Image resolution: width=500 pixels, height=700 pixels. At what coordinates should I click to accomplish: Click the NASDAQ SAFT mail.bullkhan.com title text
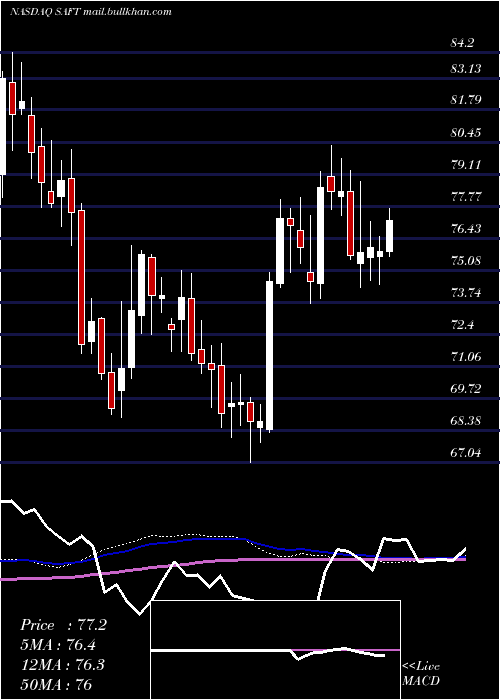pyautogui.click(x=91, y=12)
